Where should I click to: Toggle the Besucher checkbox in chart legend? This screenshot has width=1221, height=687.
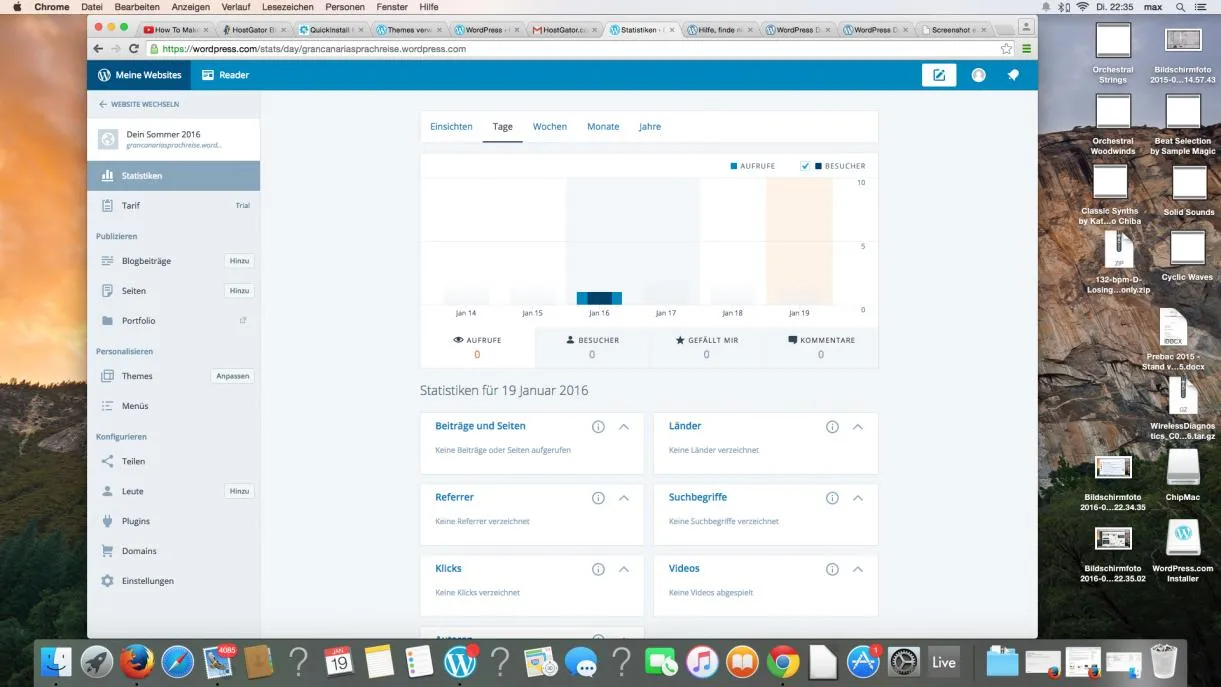[x=806, y=166]
